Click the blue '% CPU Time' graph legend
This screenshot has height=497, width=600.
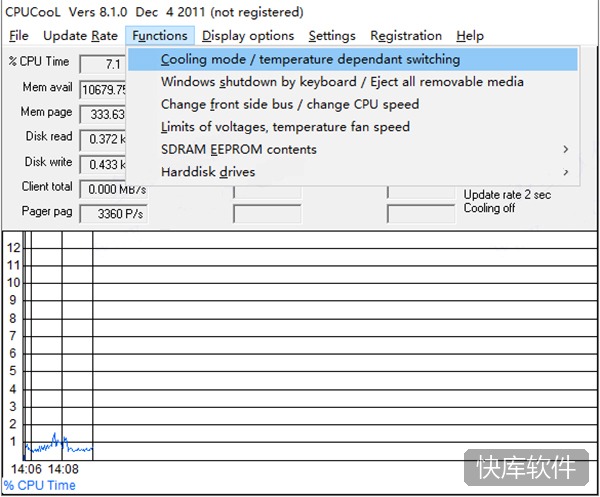pos(40,485)
